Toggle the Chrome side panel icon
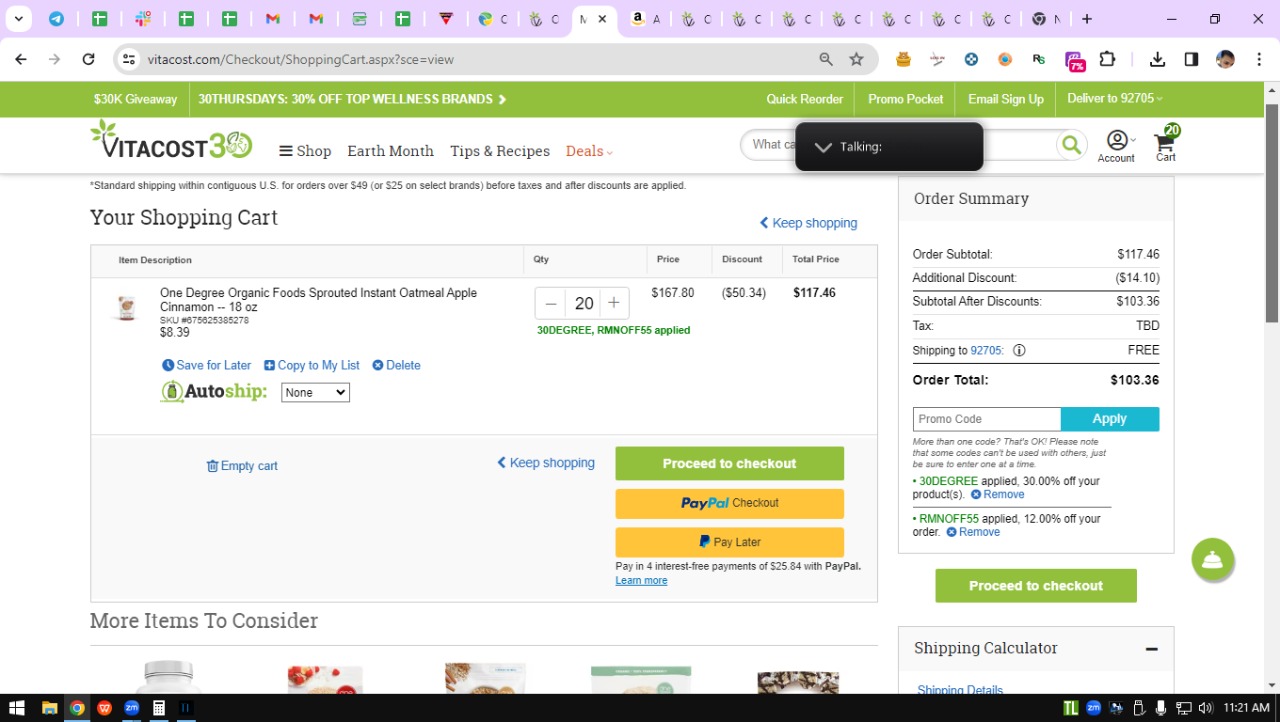1280x722 pixels. click(1191, 59)
